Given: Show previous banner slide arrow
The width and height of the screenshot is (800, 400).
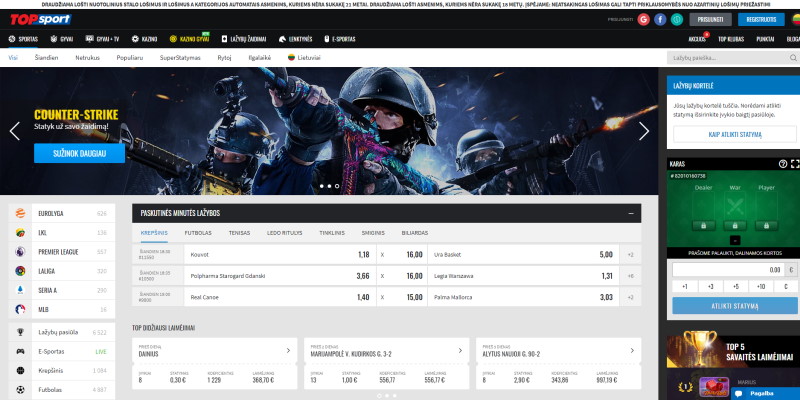Looking at the screenshot, I should [x=15, y=131].
